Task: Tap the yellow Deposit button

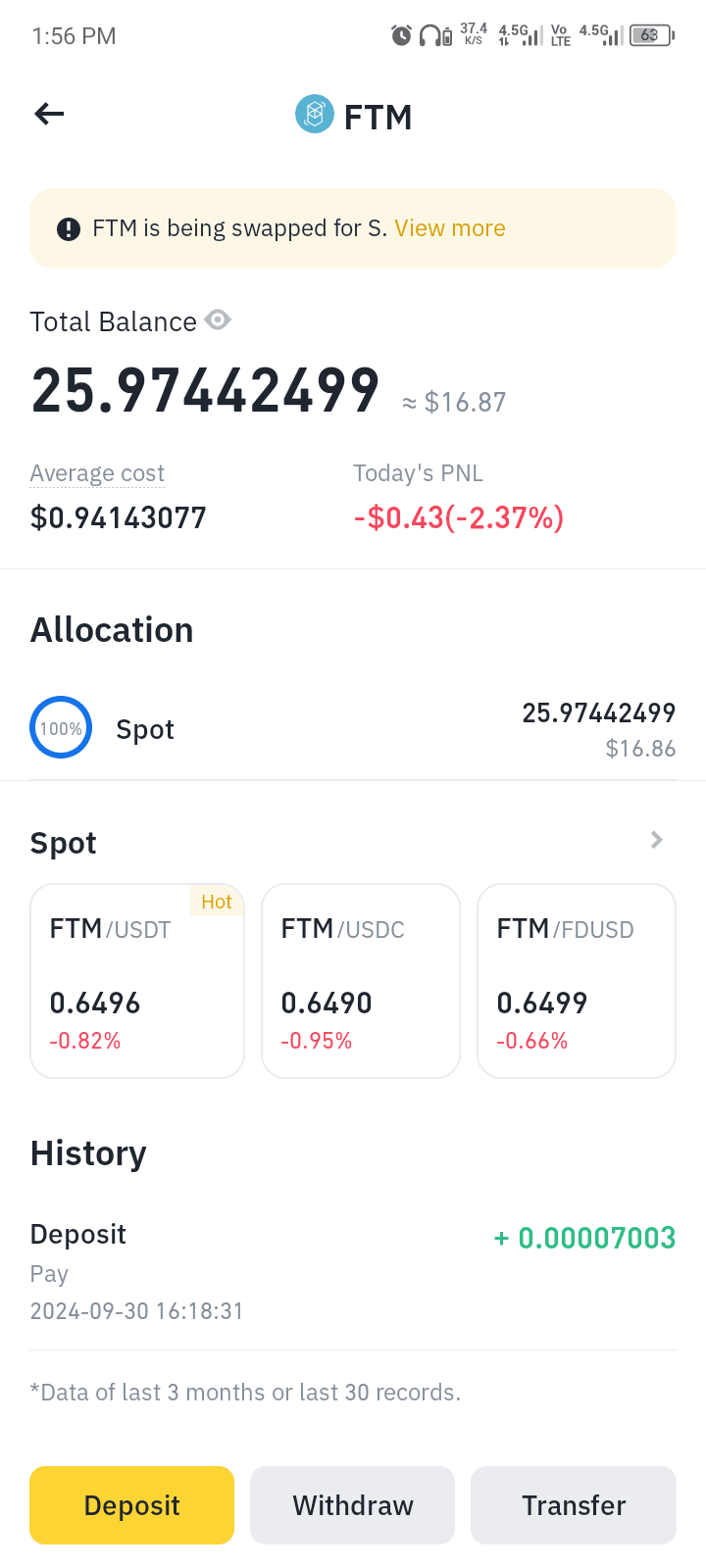Action: pyautogui.click(x=131, y=1505)
